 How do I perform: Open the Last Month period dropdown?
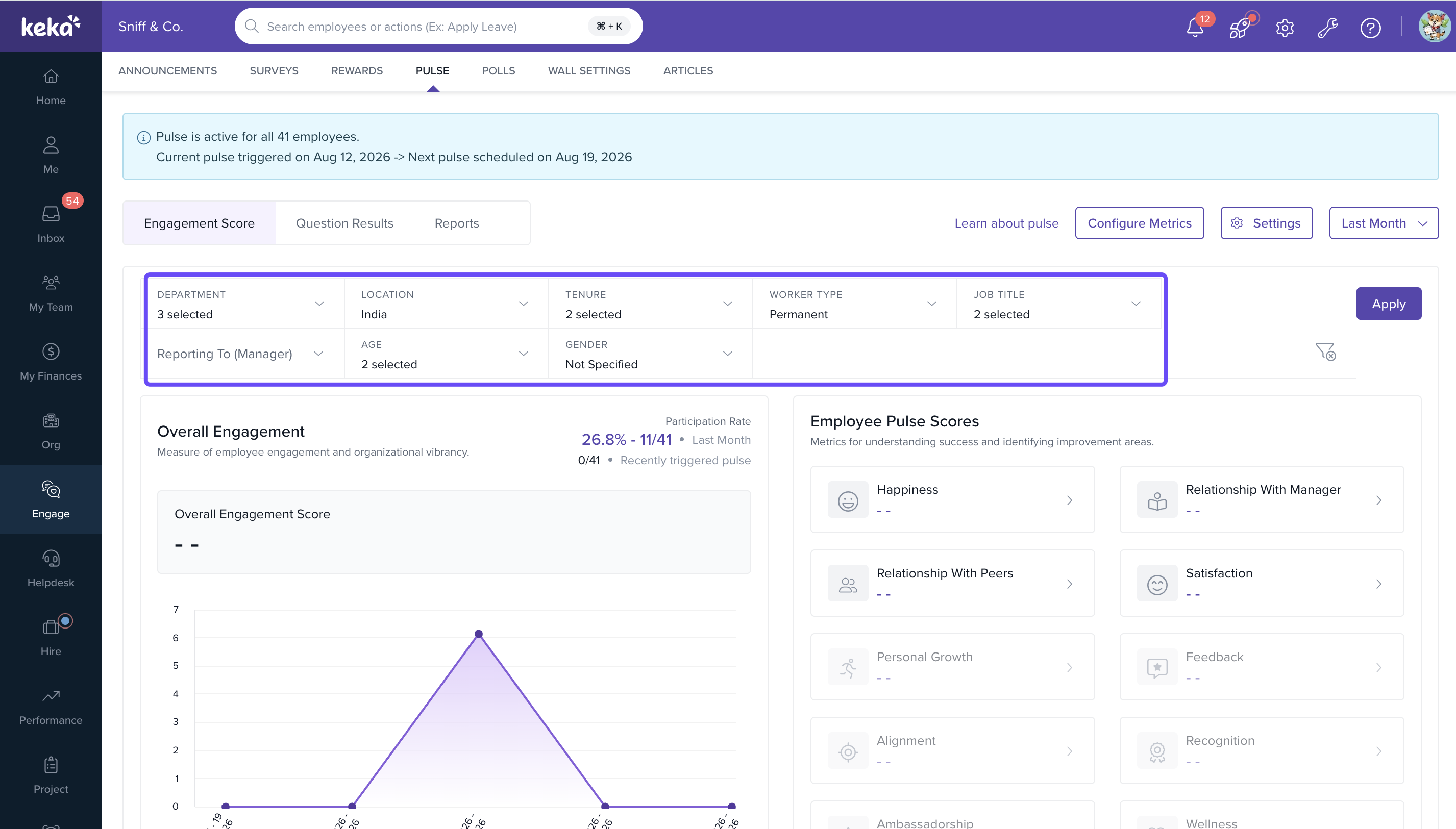[1383, 223]
